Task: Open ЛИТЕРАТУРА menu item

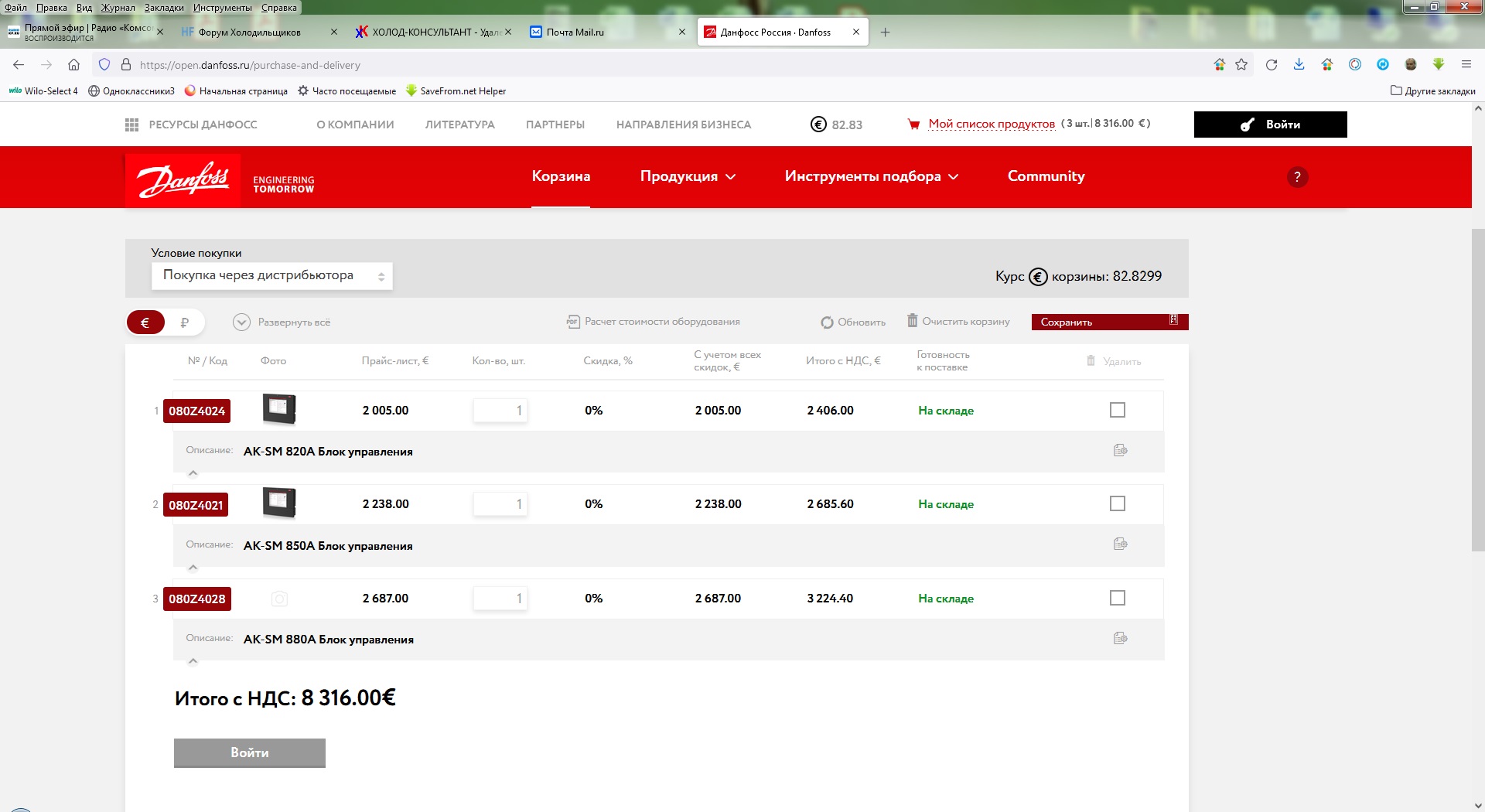Action: pyautogui.click(x=459, y=125)
